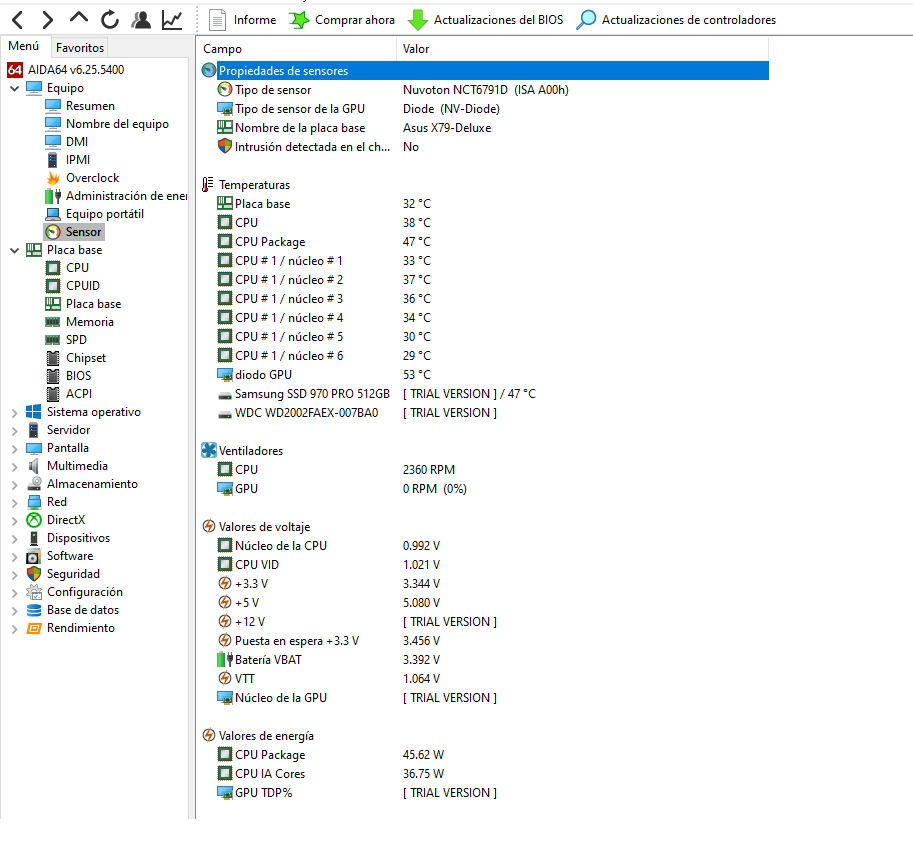This screenshot has height=845, width=913.
Task: Collapse the Equipo tree node
Action: 15,89
